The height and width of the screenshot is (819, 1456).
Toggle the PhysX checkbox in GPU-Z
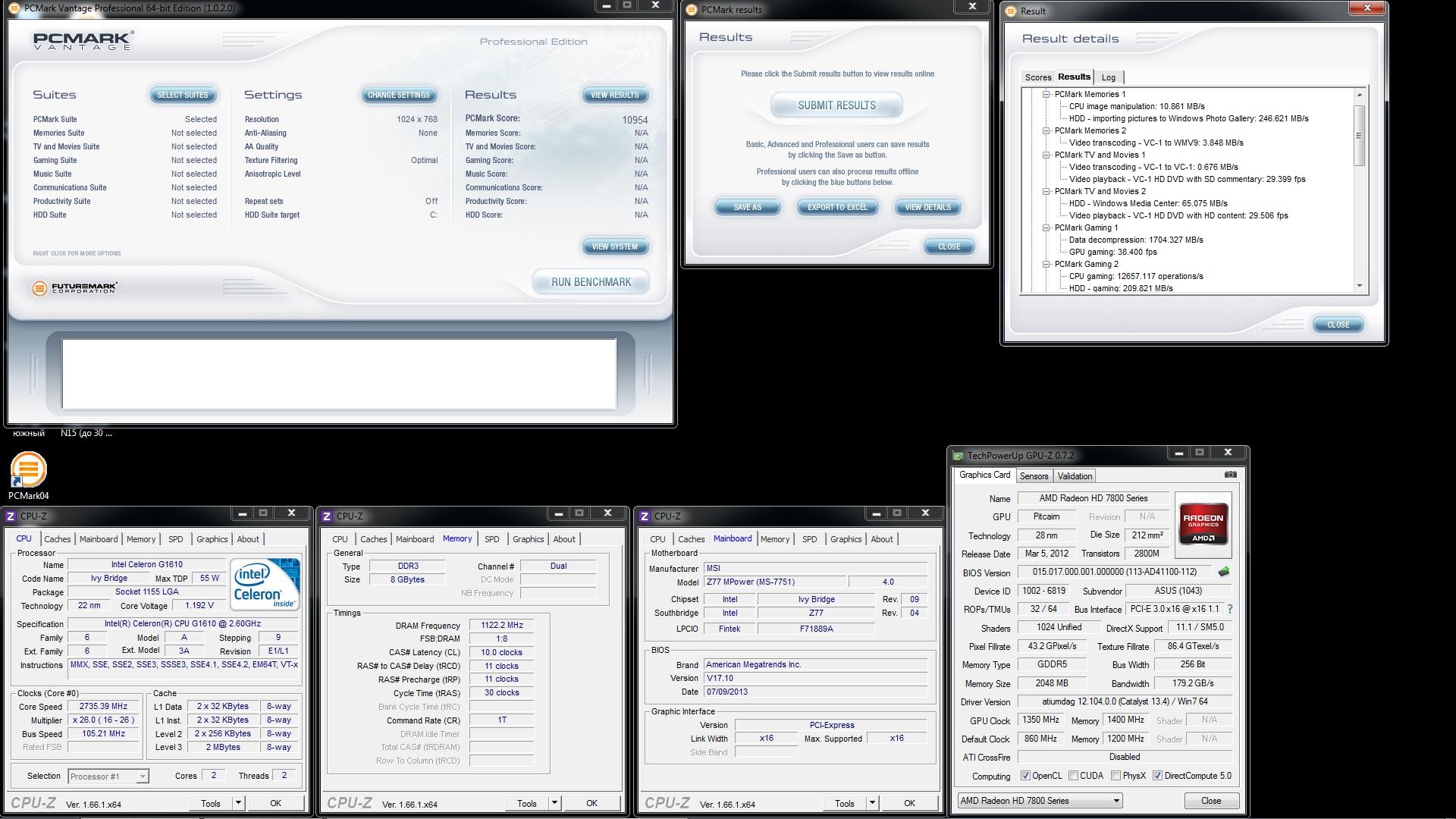point(1116,776)
